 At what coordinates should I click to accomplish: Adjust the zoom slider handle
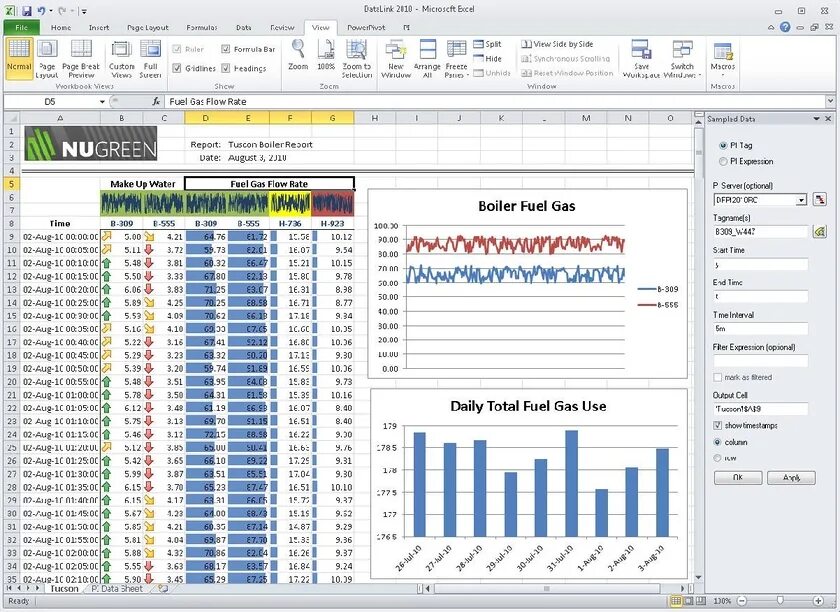click(780, 601)
